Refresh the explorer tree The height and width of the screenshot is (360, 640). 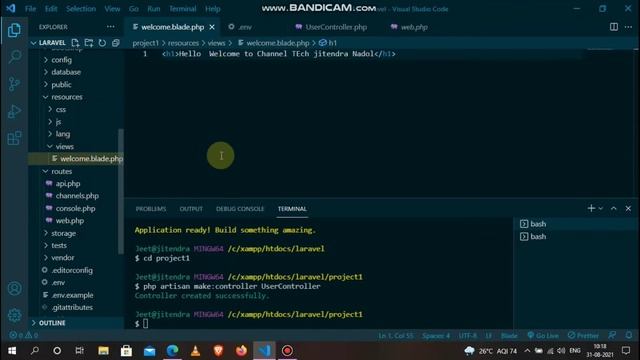102,43
